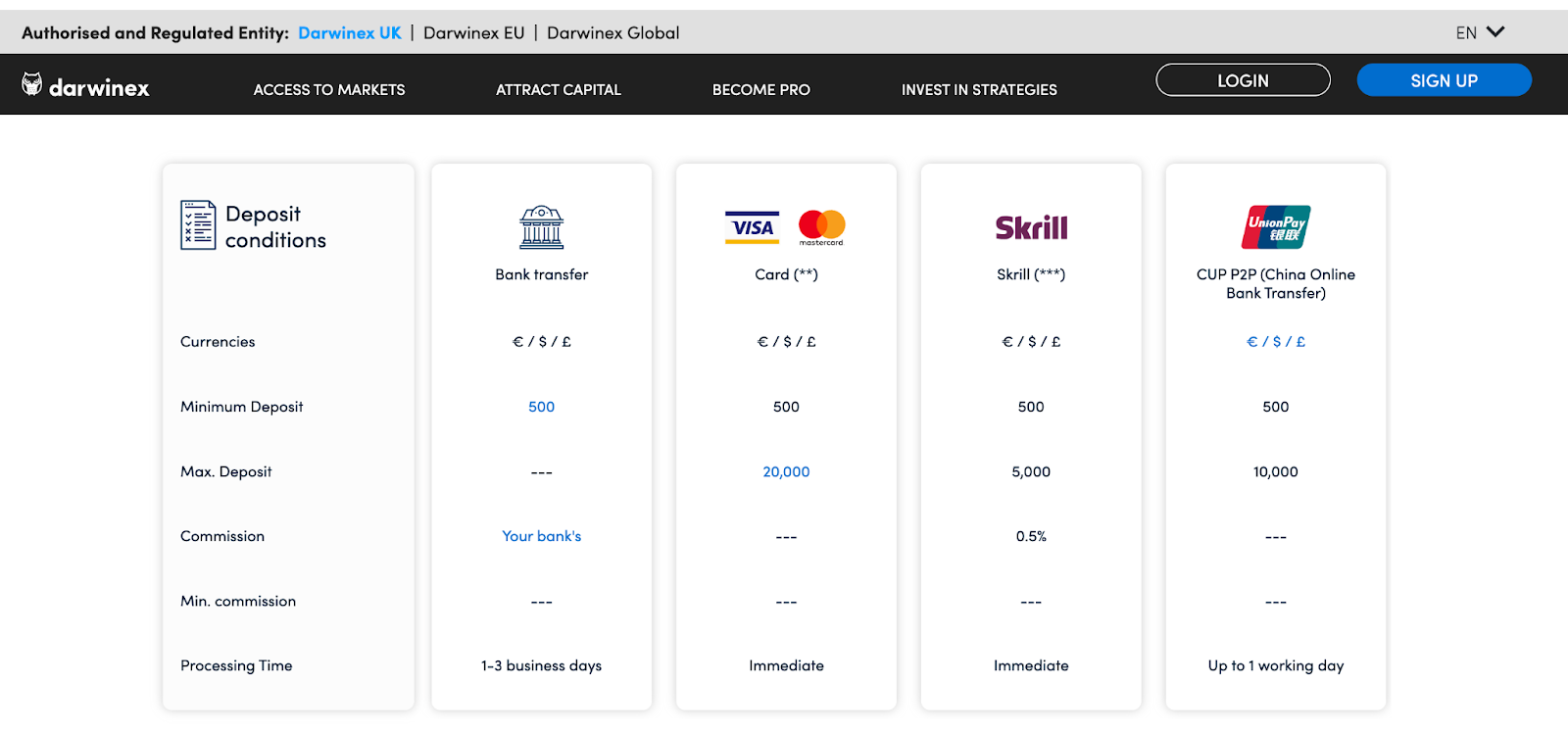Click the Mastercard logo
The height and width of the screenshot is (734, 1568).
pos(821,227)
